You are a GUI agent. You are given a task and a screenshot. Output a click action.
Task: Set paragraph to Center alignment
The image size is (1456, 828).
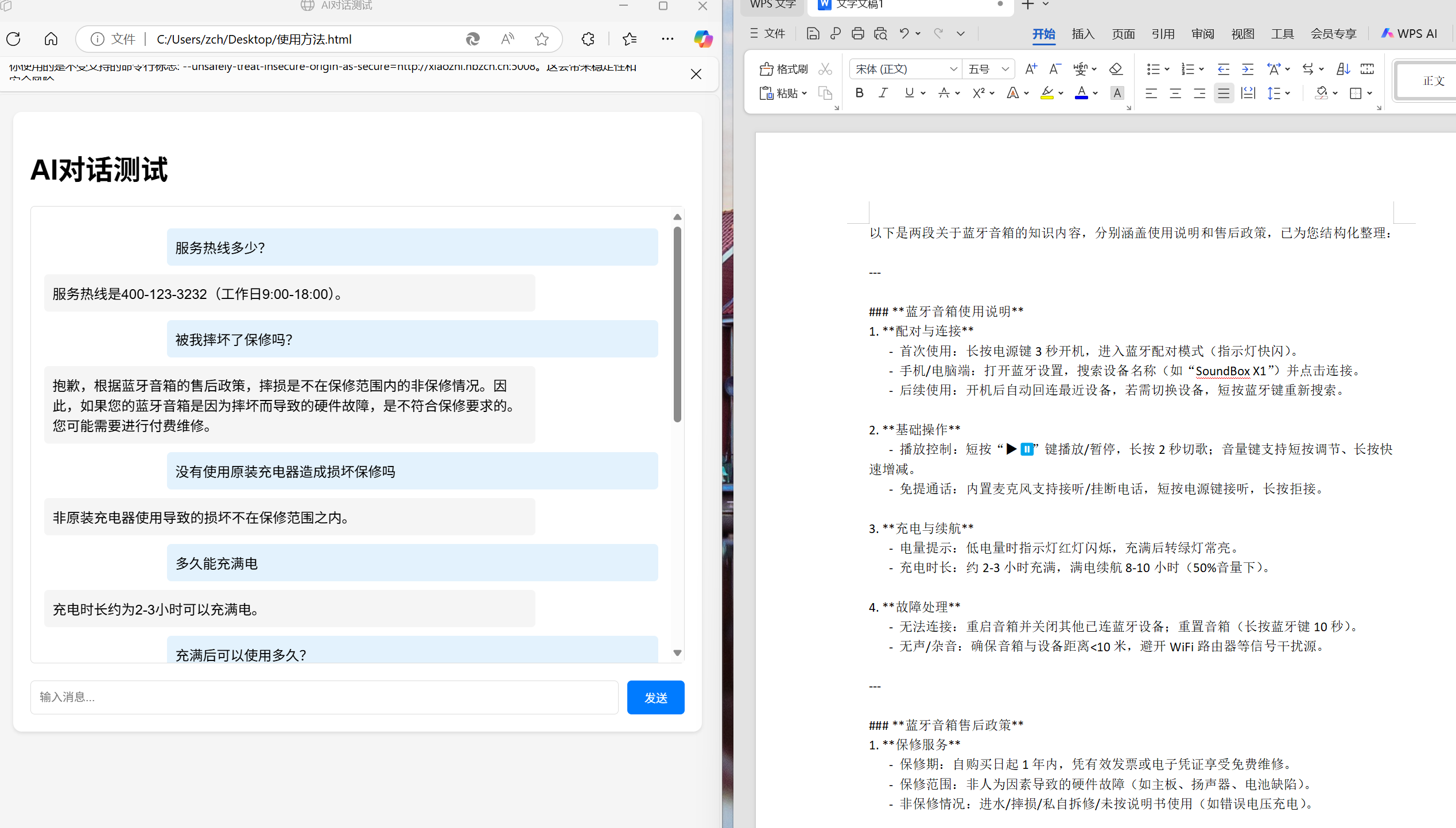(1175, 93)
